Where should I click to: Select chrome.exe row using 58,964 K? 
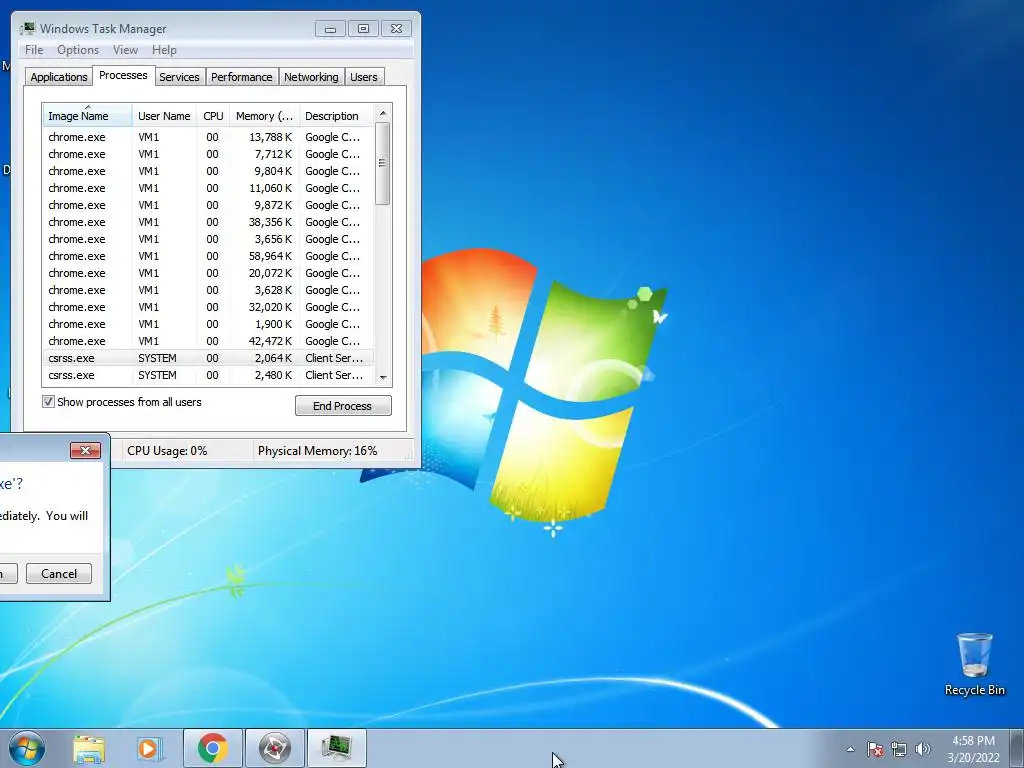tap(208, 256)
